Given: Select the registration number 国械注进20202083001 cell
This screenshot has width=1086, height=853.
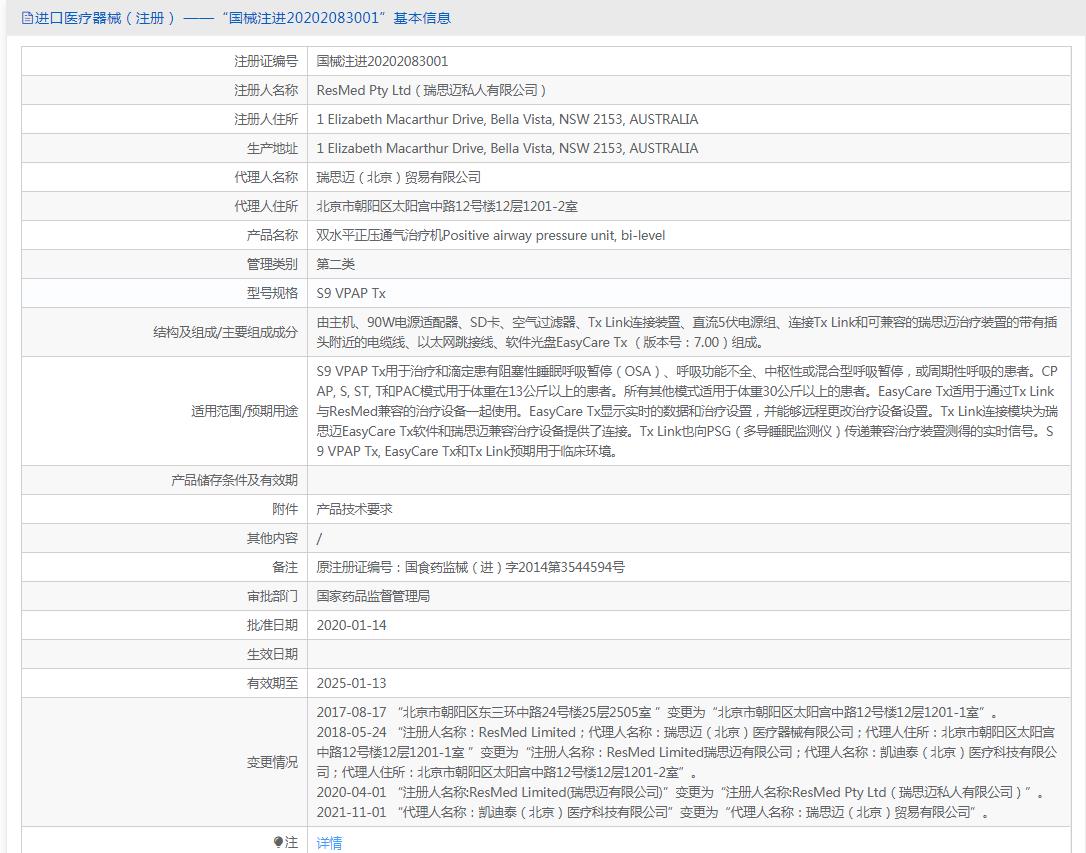Looking at the screenshot, I should [x=382, y=61].
